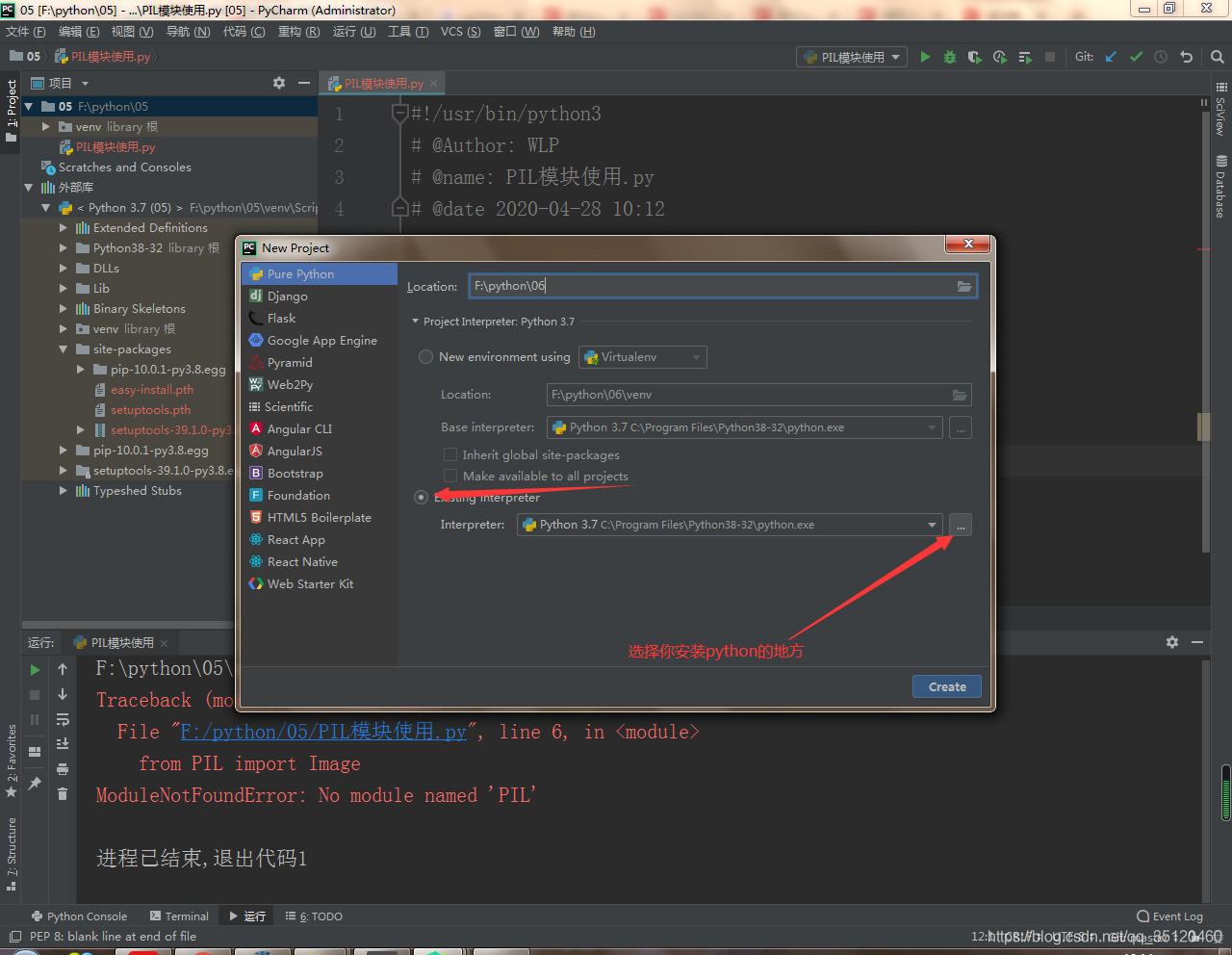The height and width of the screenshot is (955, 1232).
Task: Collapse Project Interpreter: Python 3.7 section
Action: click(416, 322)
